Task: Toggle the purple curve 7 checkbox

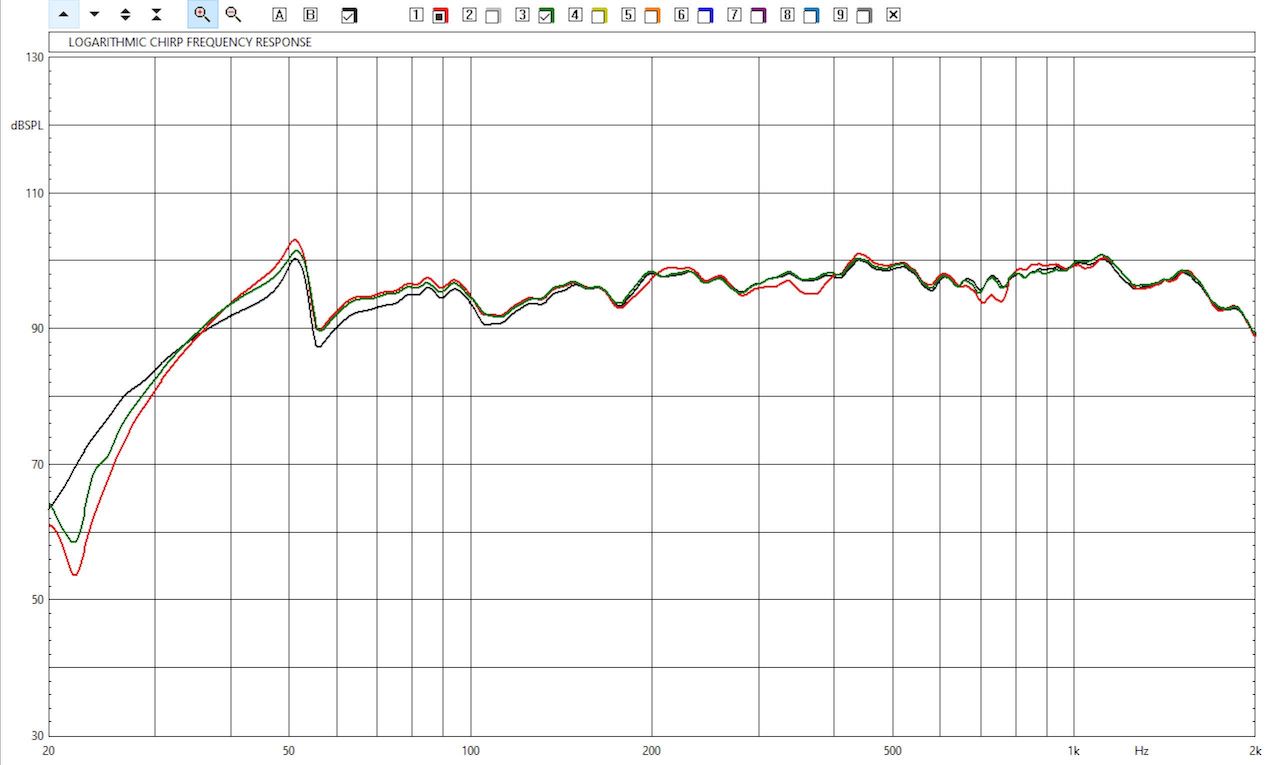Action: coord(757,16)
